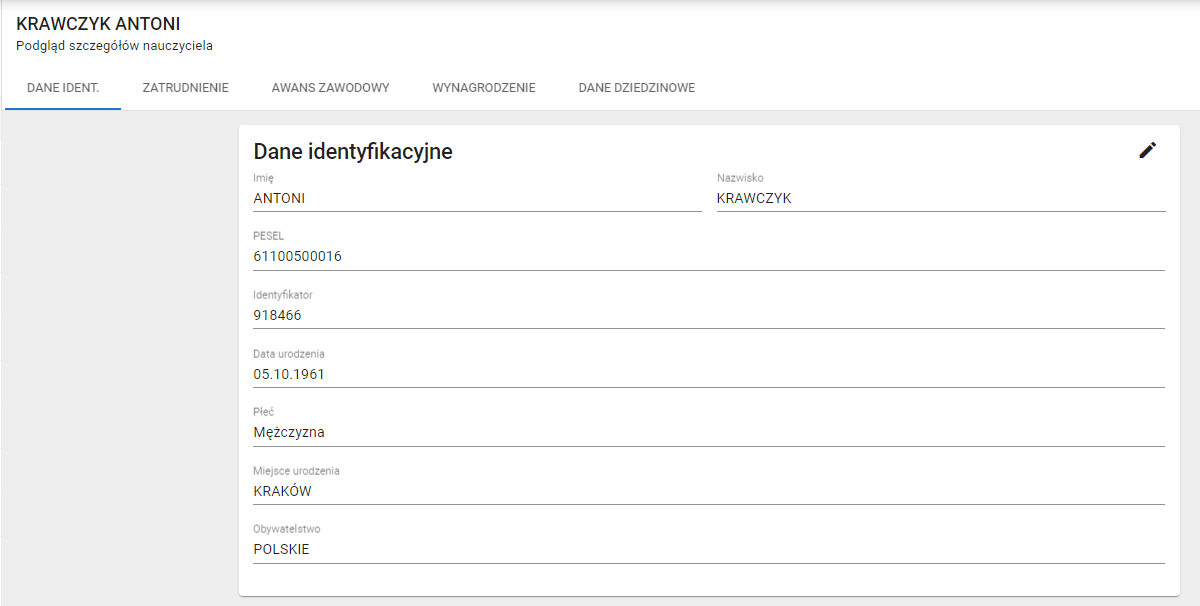This screenshot has width=1200, height=606.
Task: Click the subtitle Podgląd szczegółów nauczyciela
Action: point(114,46)
